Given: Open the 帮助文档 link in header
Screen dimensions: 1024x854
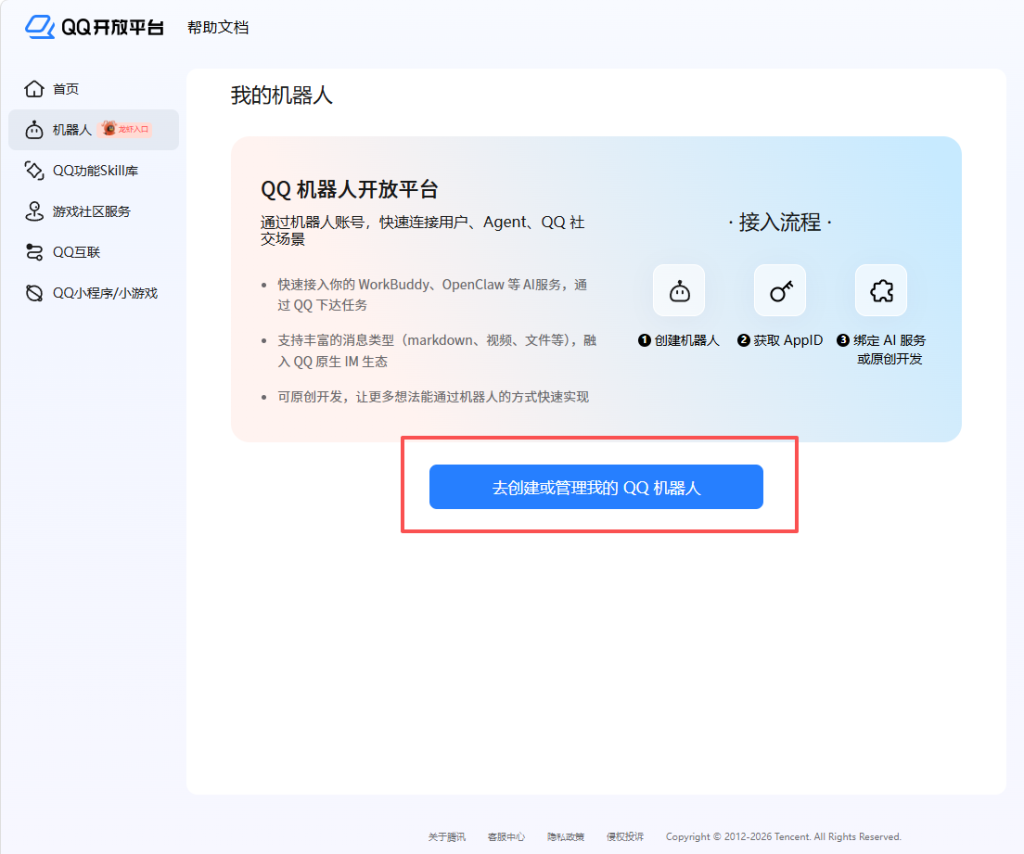Looking at the screenshot, I should (x=217, y=27).
